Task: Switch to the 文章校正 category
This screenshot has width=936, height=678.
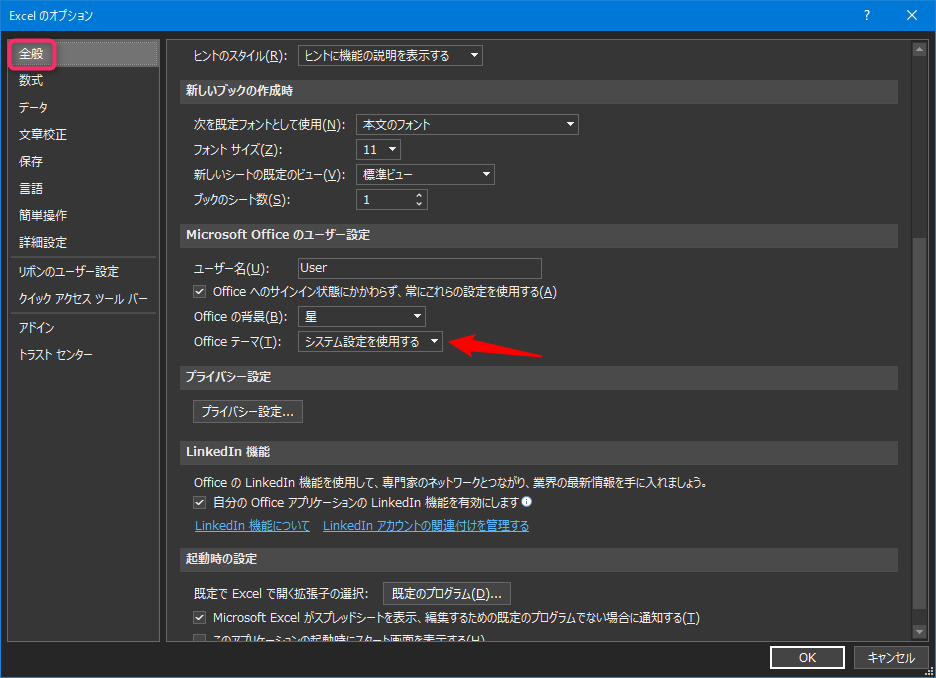Action: [84, 134]
